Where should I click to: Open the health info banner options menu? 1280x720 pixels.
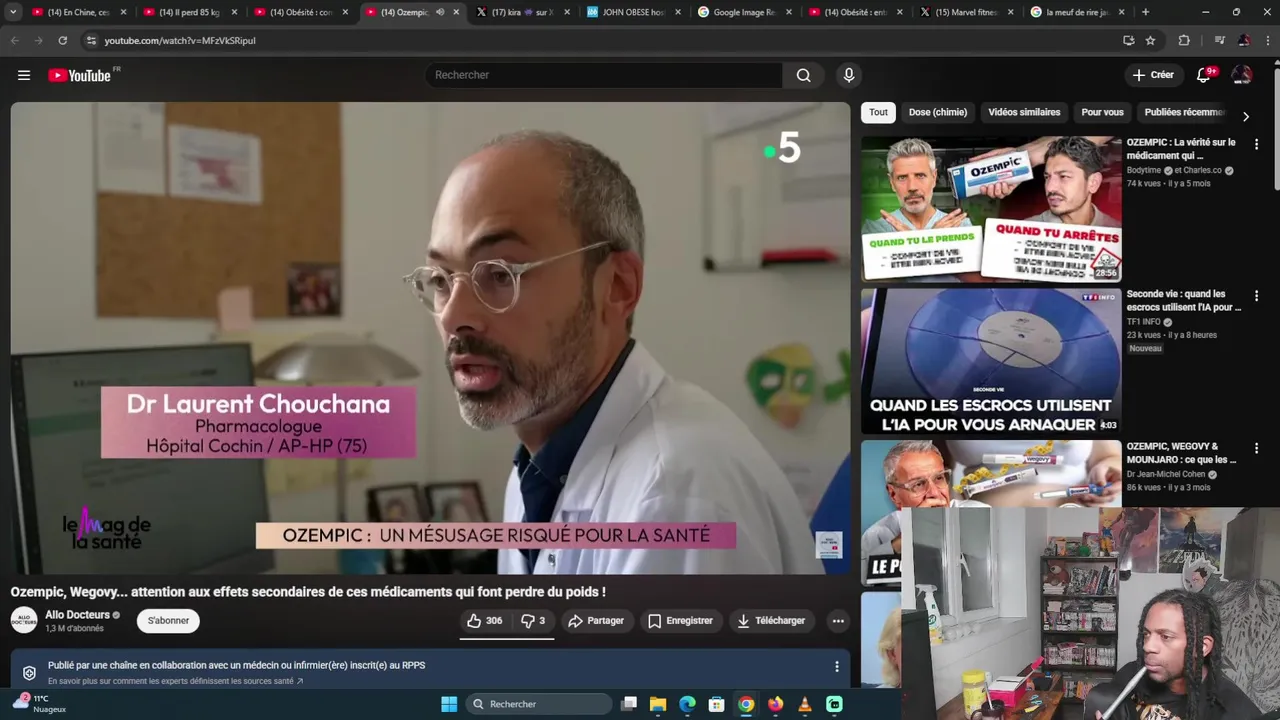pyautogui.click(x=837, y=666)
